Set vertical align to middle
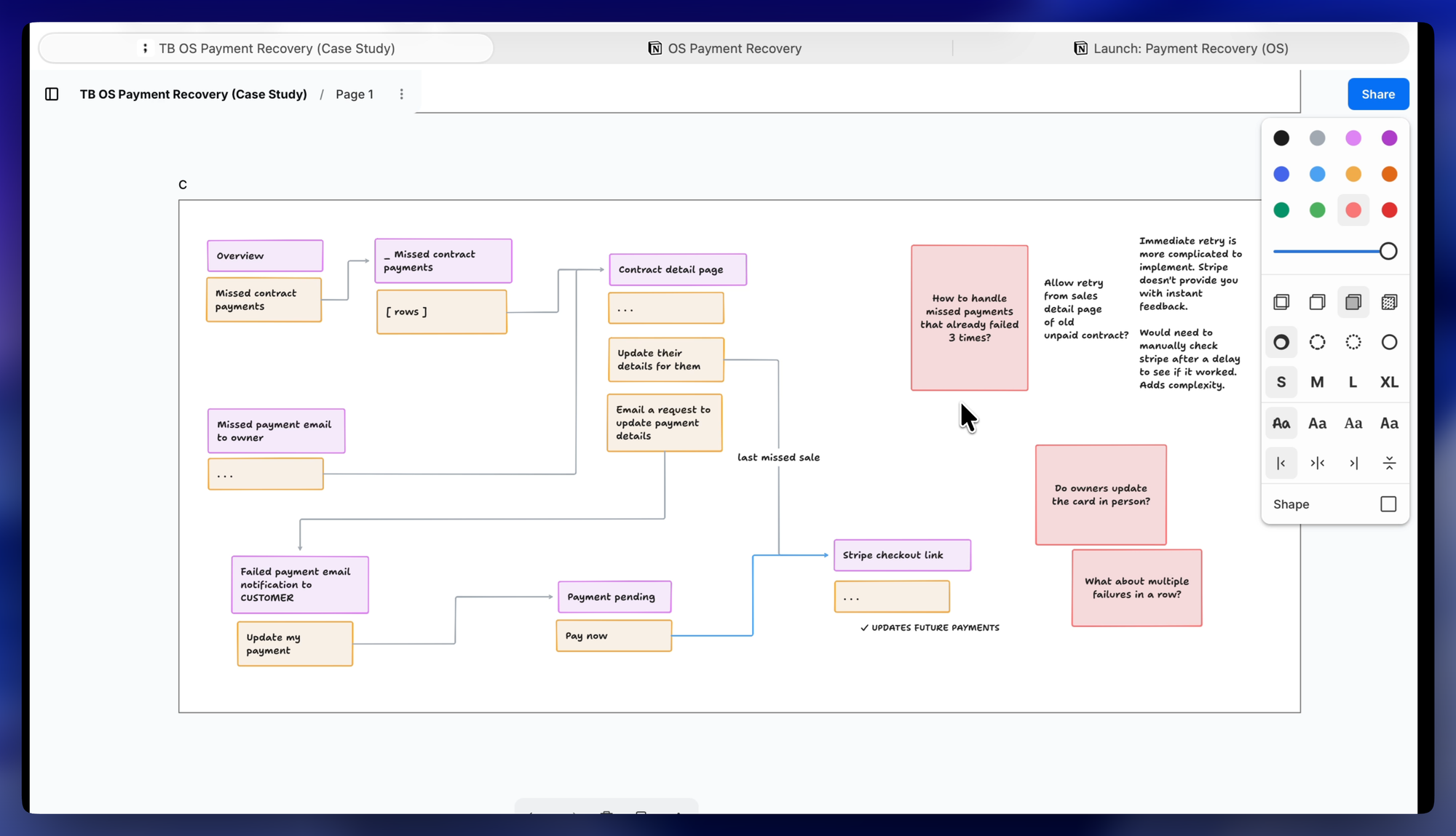Image resolution: width=1456 pixels, height=836 pixels. (x=1389, y=463)
